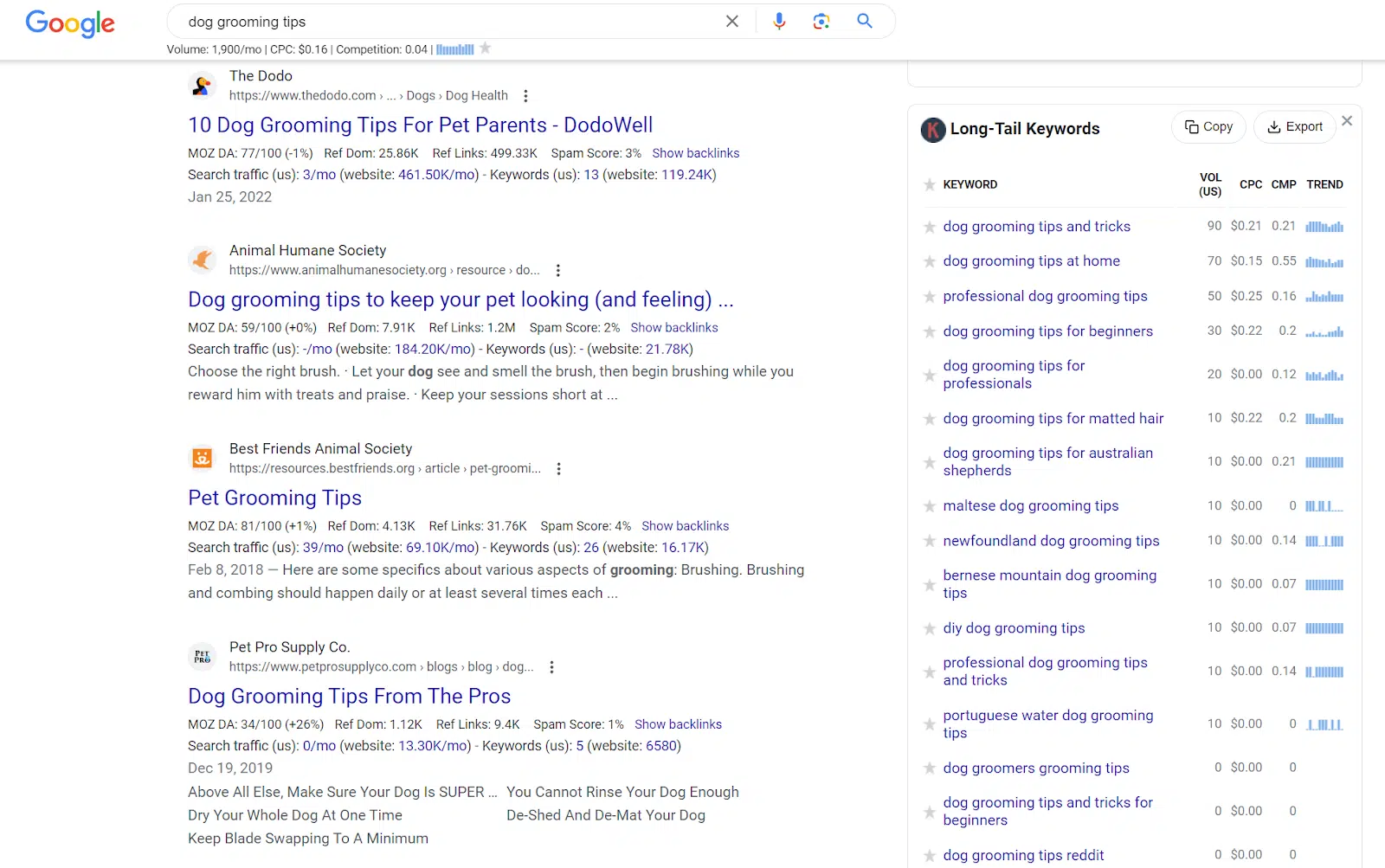Favorite the 'diy dog grooming tips' keyword

930,628
